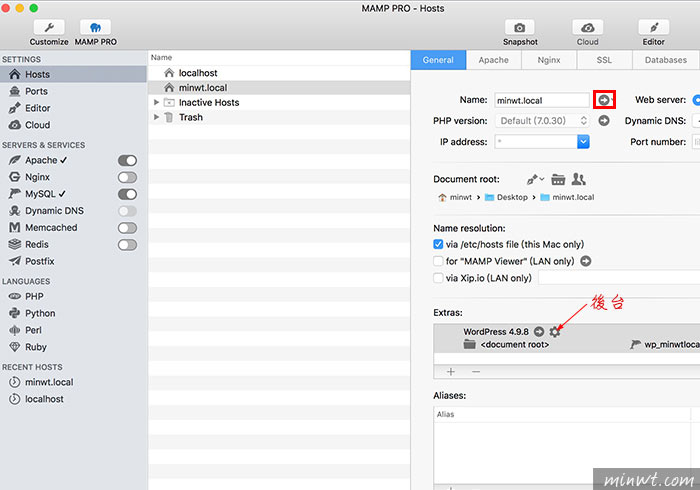
Task: Click the minwt home folder in path
Action: [455, 197]
